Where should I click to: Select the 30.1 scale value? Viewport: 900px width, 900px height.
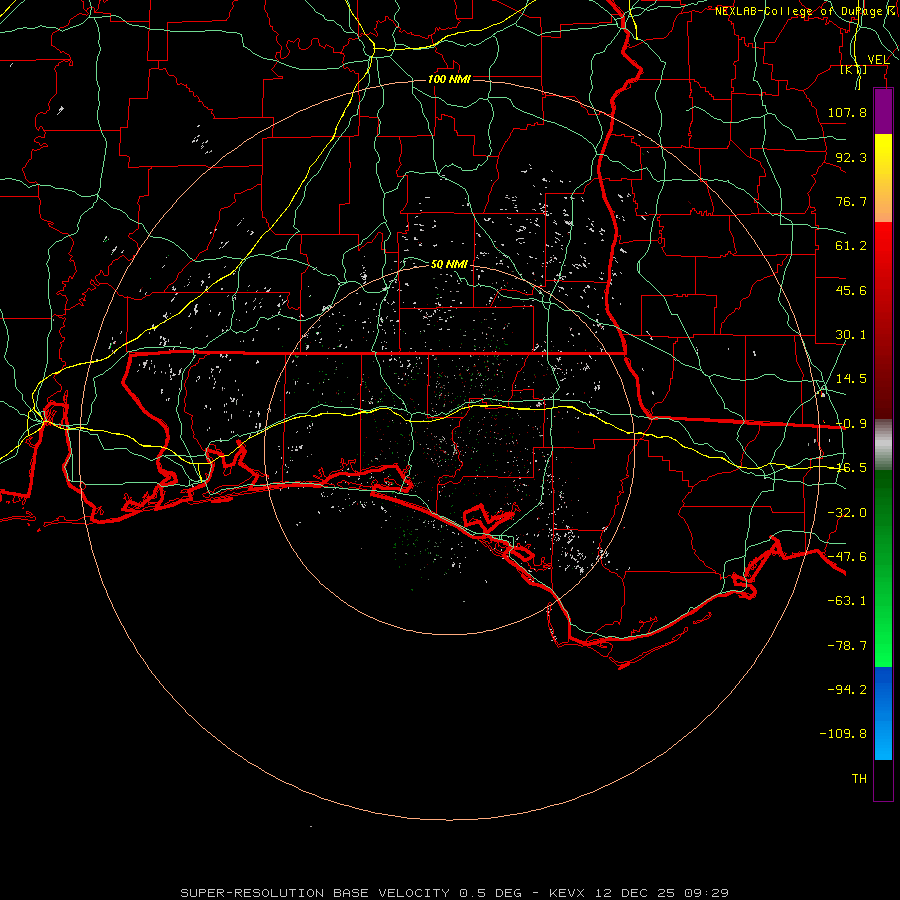(x=851, y=335)
